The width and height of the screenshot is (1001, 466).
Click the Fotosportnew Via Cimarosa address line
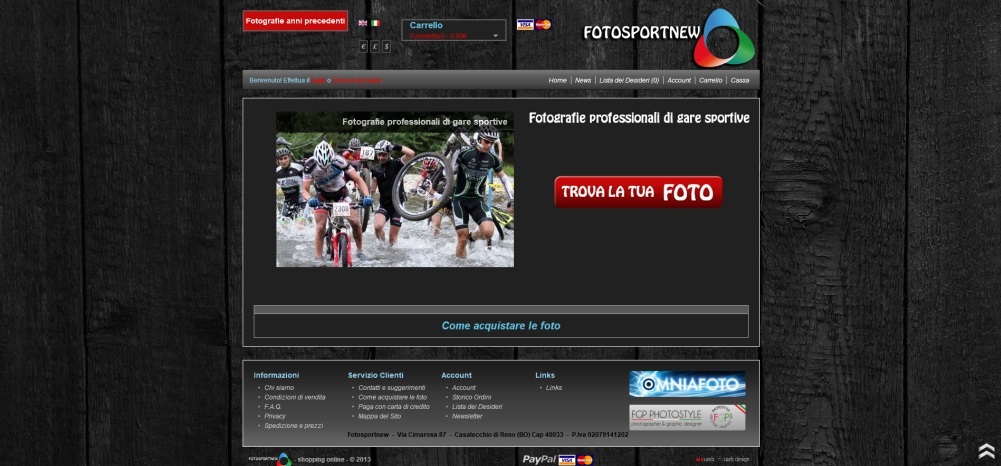click(488, 435)
